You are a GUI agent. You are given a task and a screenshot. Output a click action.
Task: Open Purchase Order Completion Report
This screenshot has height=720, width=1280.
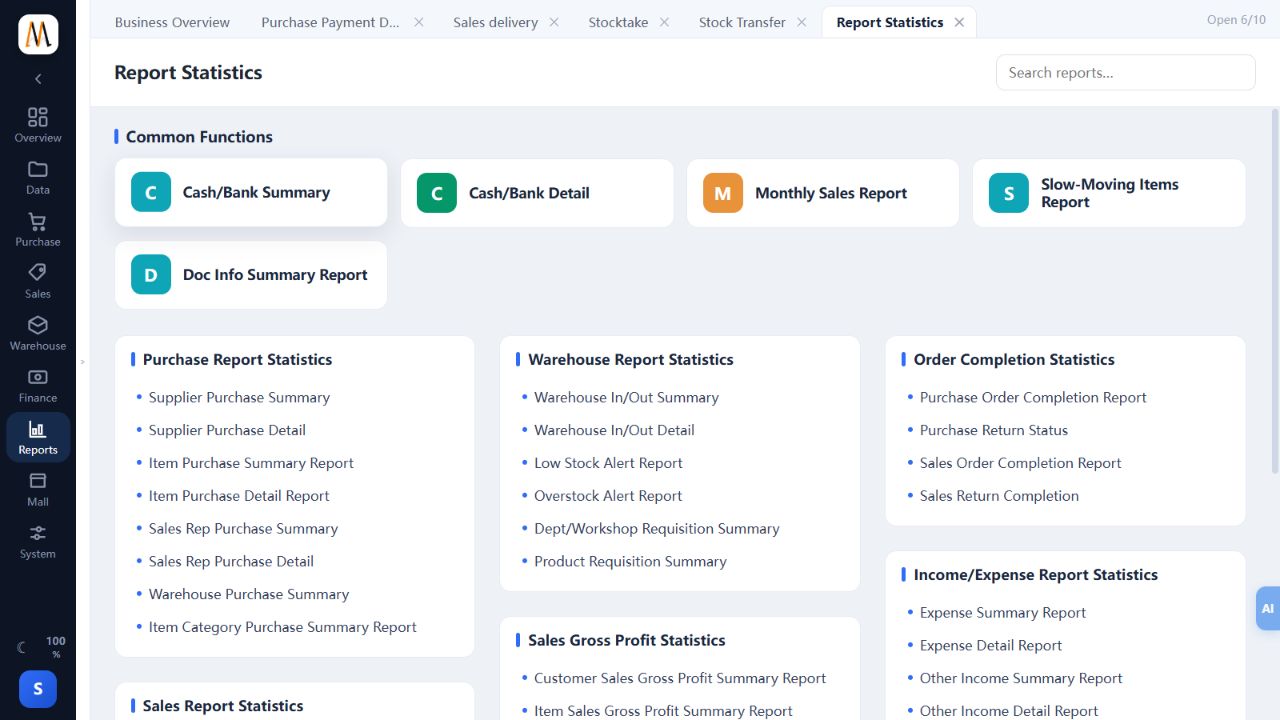tap(1033, 397)
